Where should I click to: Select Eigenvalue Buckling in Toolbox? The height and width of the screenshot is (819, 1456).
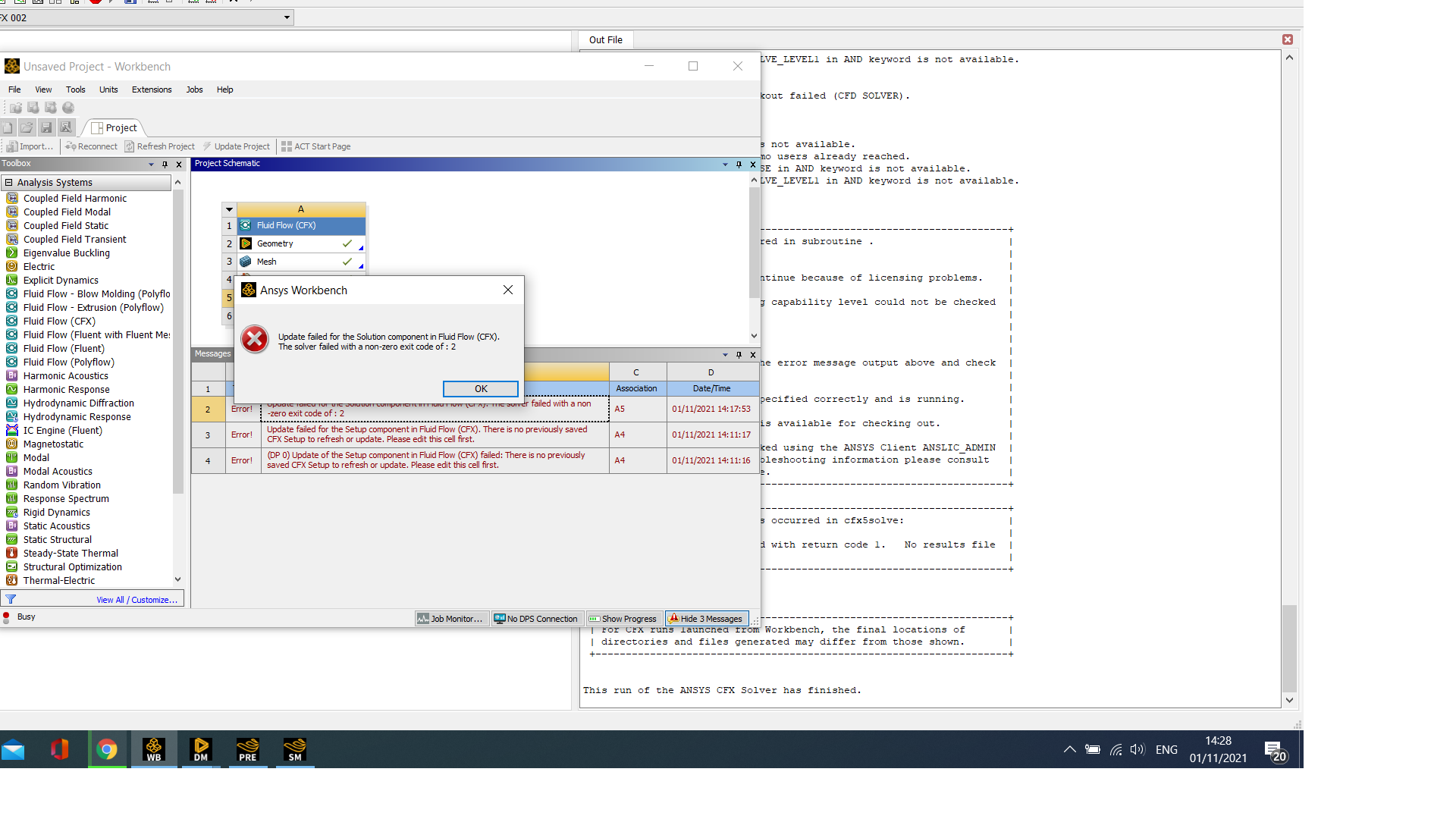click(x=67, y=253)
